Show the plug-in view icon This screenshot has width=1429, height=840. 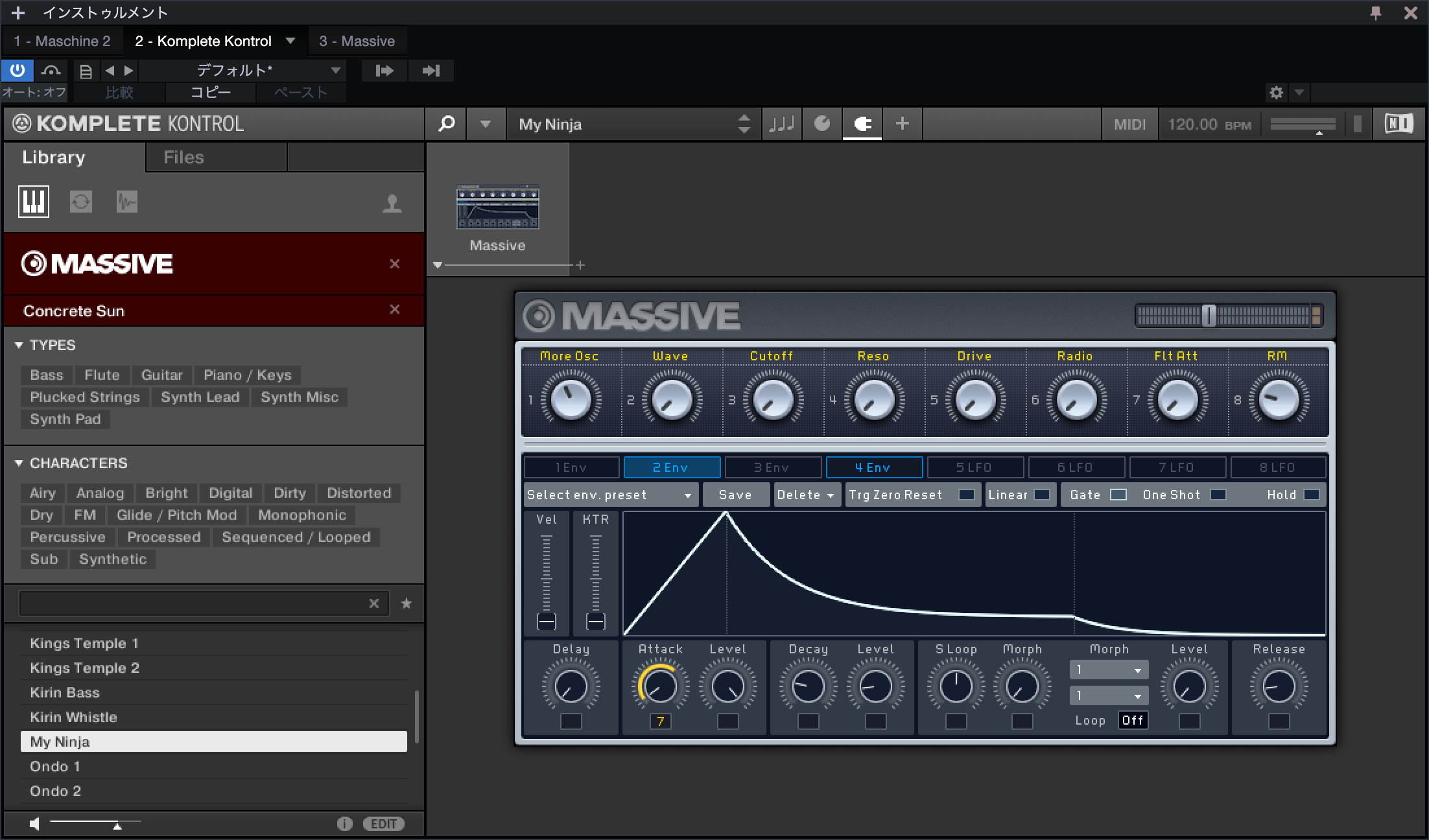(x=862, y=124)
